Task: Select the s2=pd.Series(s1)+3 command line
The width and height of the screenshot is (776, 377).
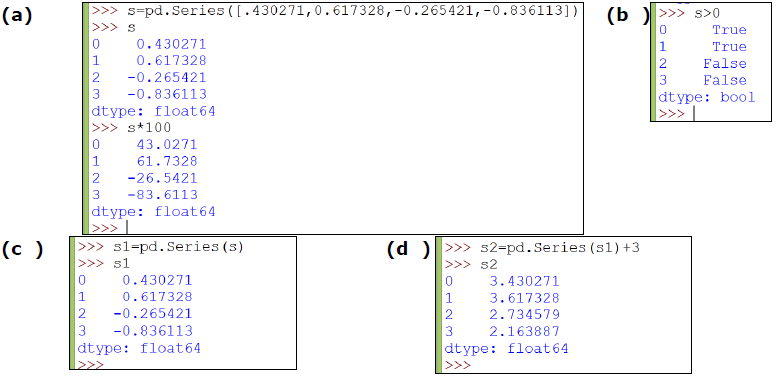Action: [542, 248]
